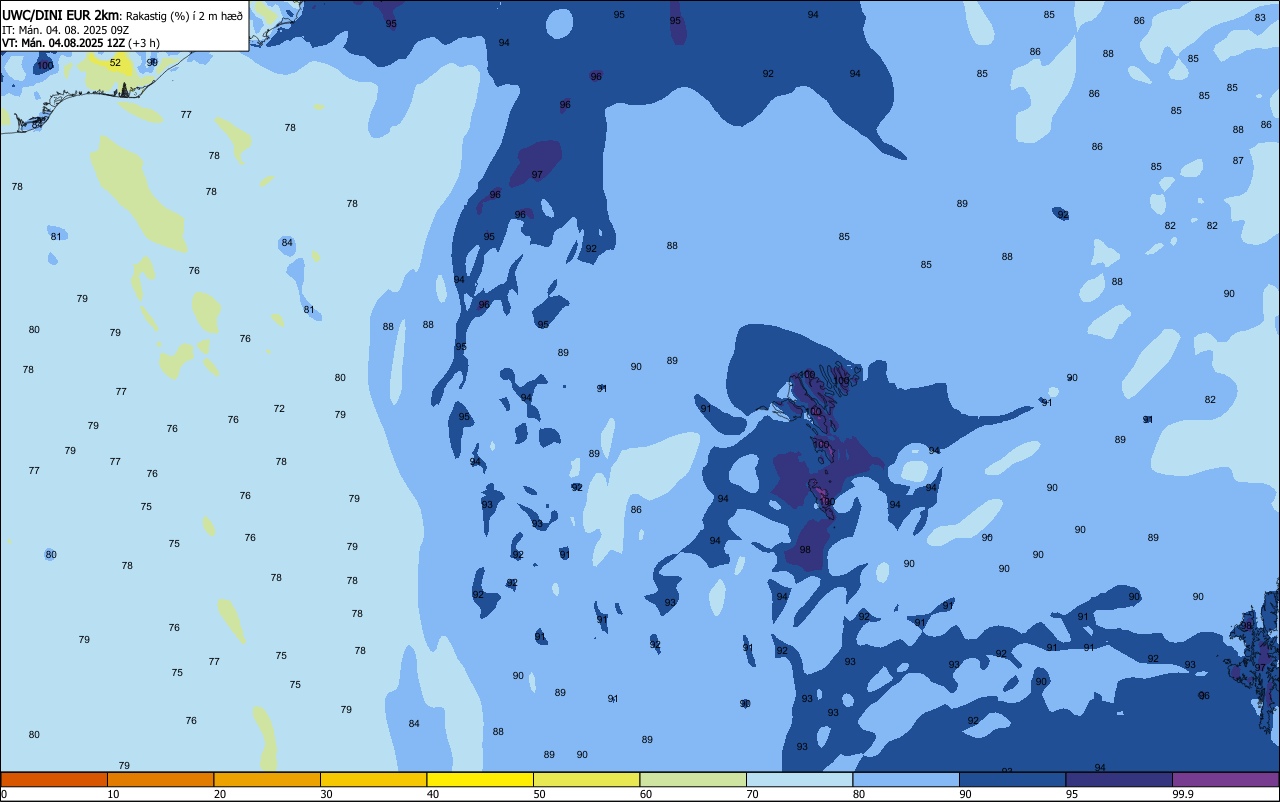Screen dimensions: 1280x802
Task: Click the "VT: Mán. 04.08.2025 12Z (+3 h)" line
Action: (81, 43)
